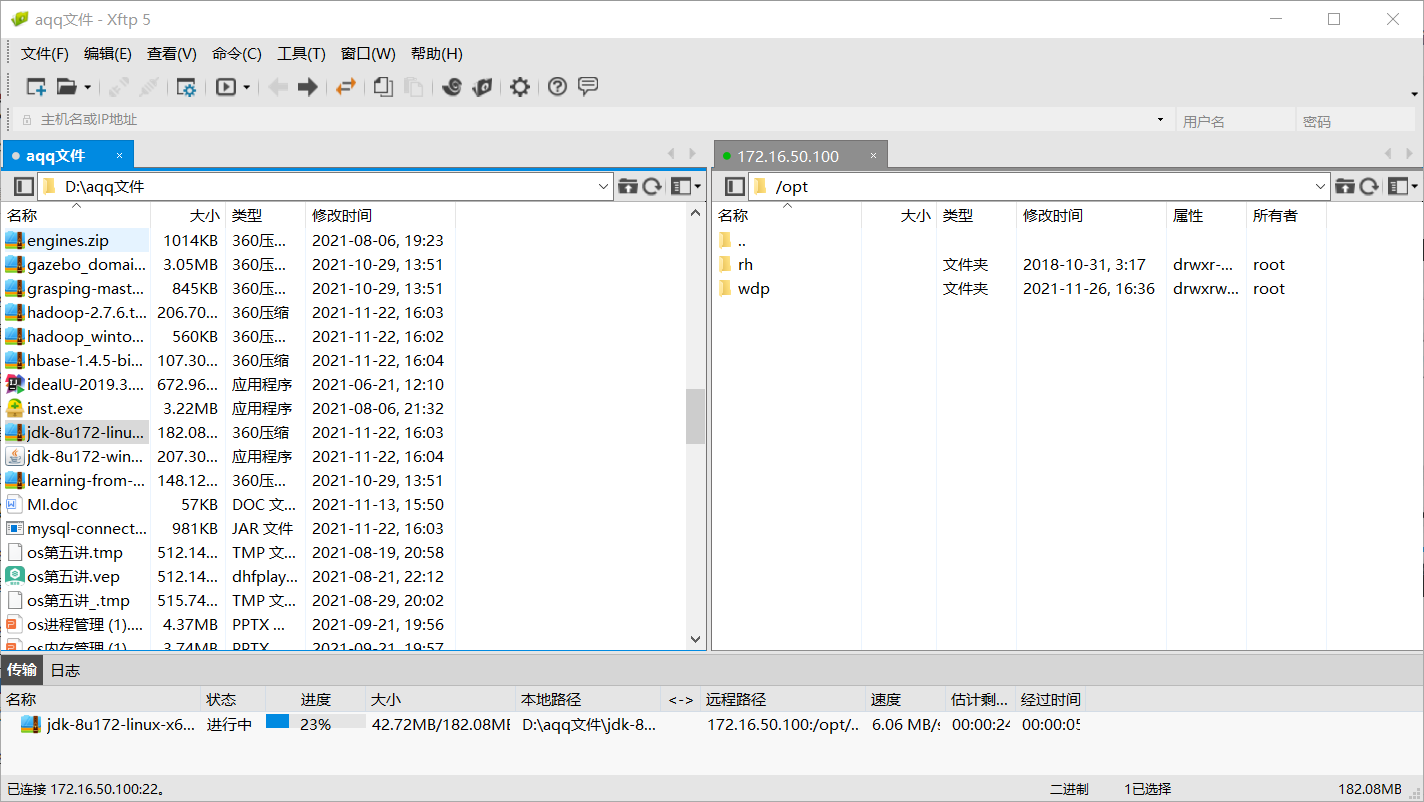Select the jdk-8u172-linux transfer row name
Image resolution: width=1424 pixels, height=802 pixels.
point(121,724)
